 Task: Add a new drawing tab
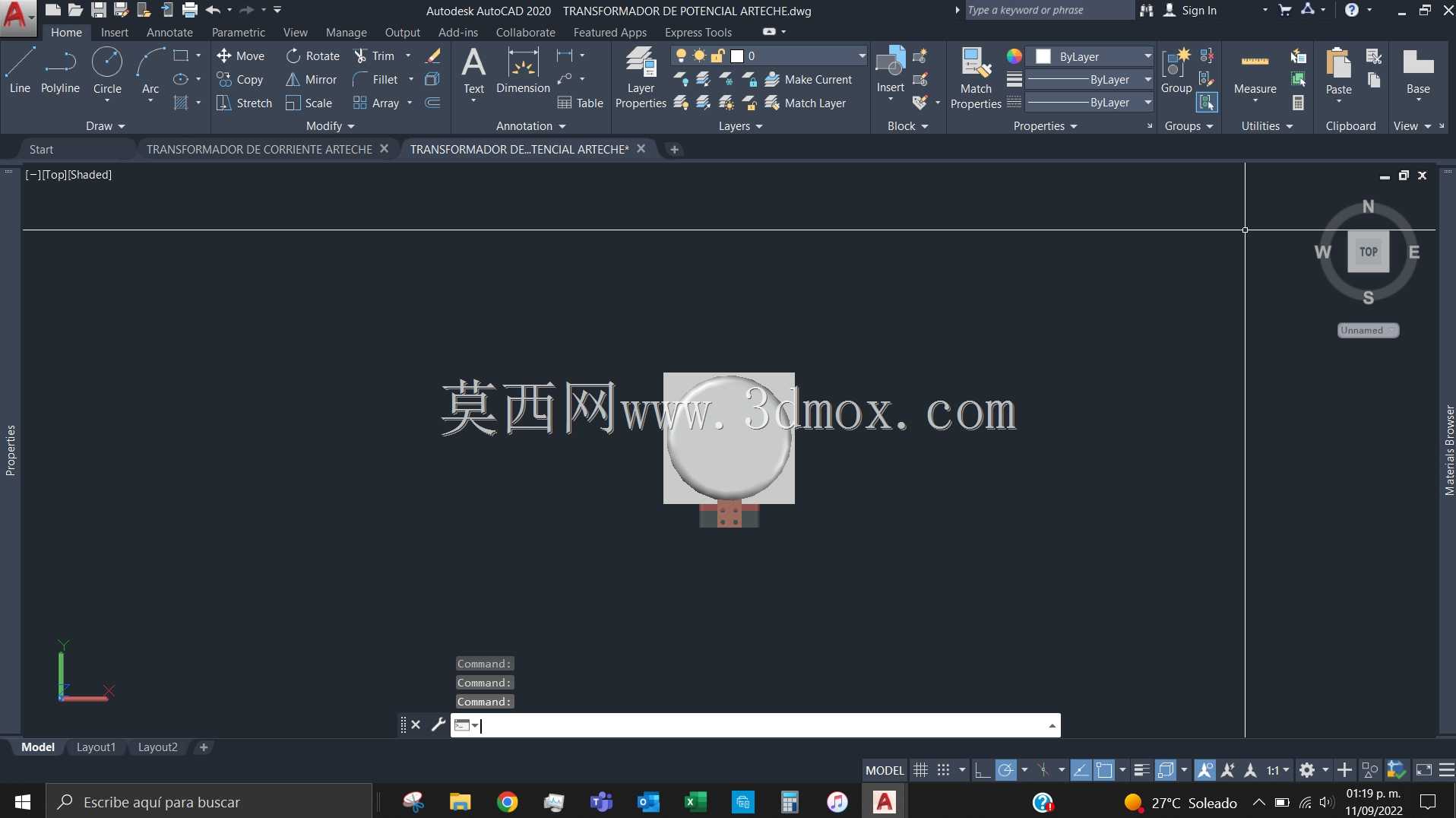(674, 149)
